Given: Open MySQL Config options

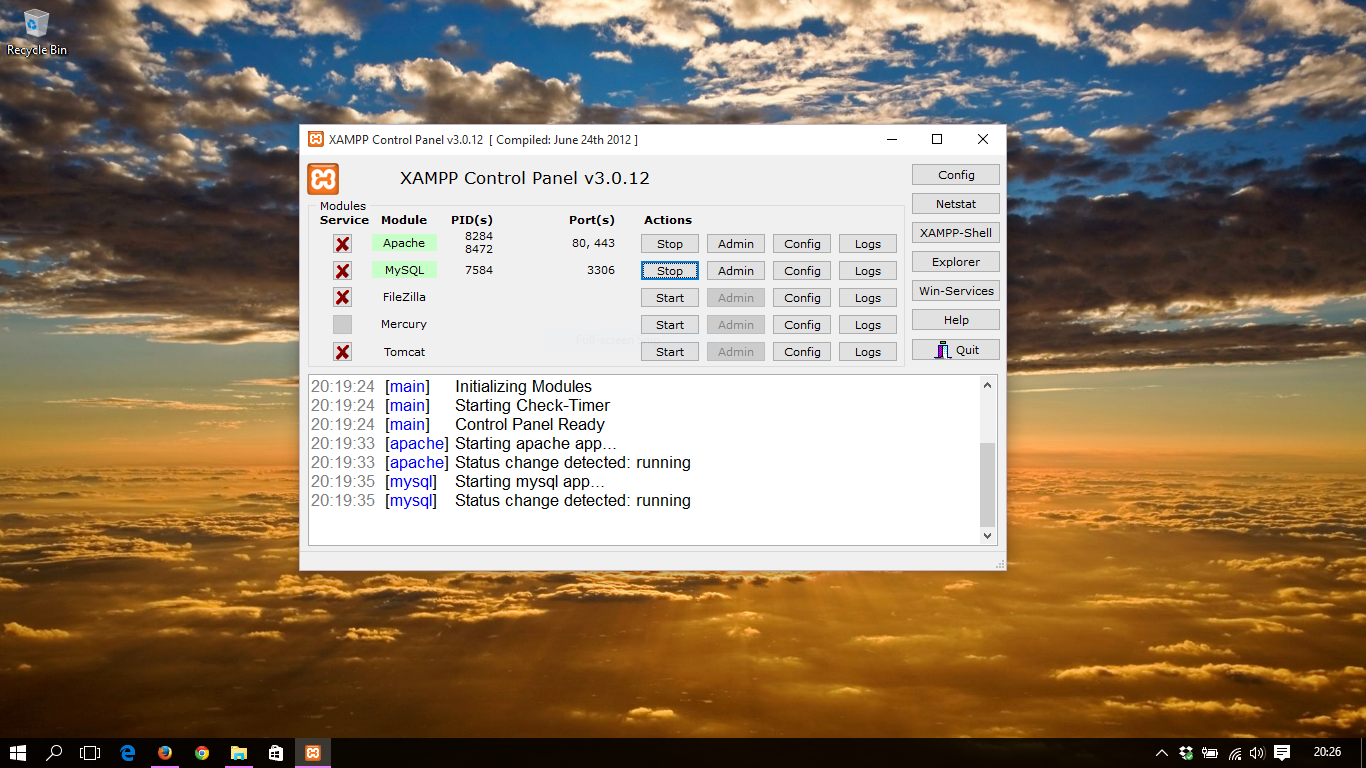Looking at the screenshot, I should pyautogui.click(x=802, y=271).
